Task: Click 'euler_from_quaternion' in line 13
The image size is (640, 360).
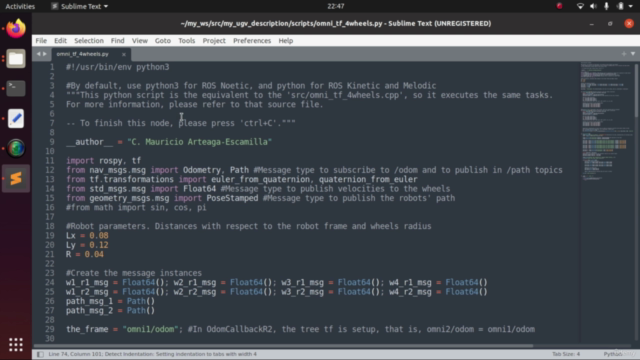Action: coord(260,180)
